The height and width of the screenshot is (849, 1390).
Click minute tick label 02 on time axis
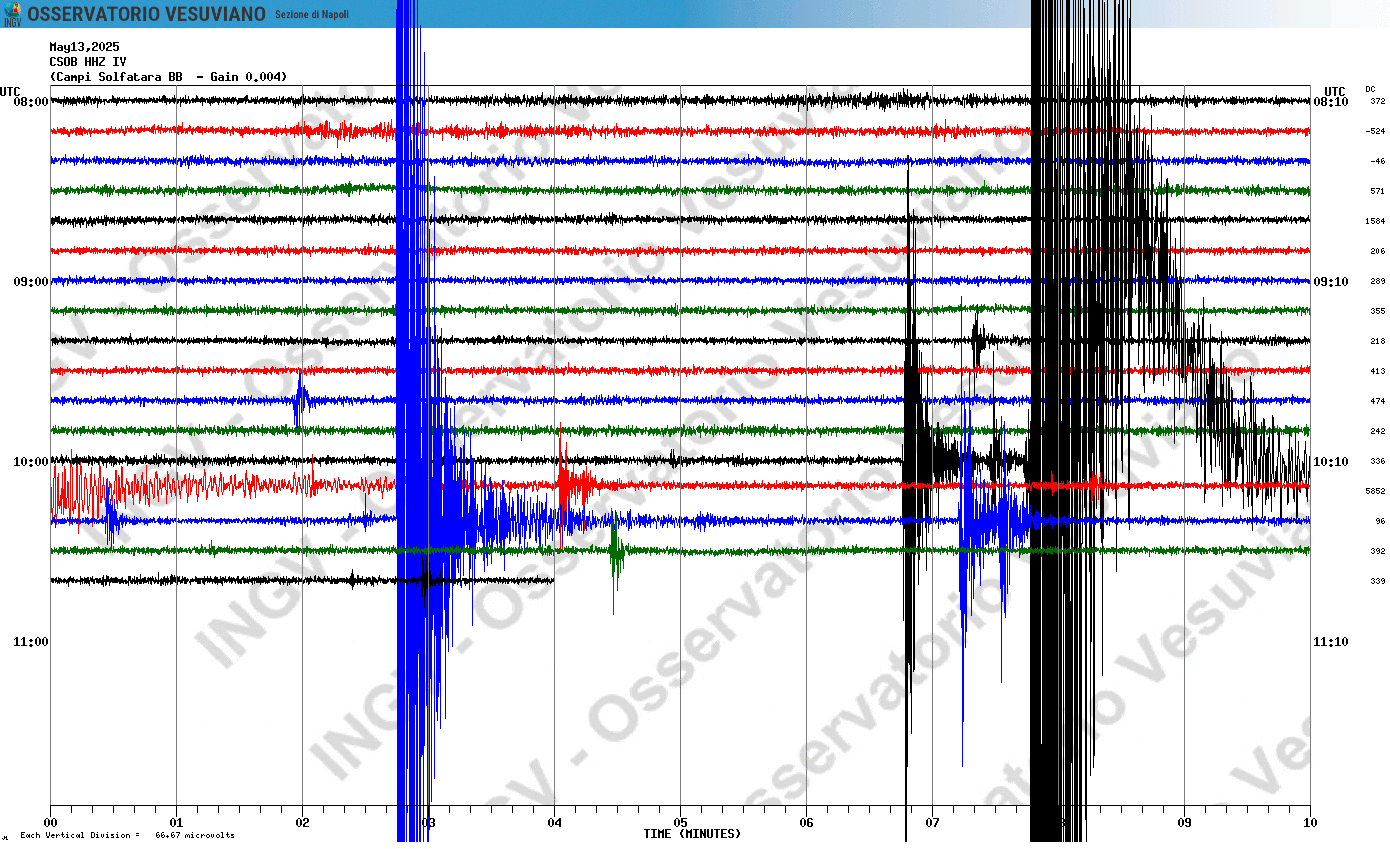point(302,823)
